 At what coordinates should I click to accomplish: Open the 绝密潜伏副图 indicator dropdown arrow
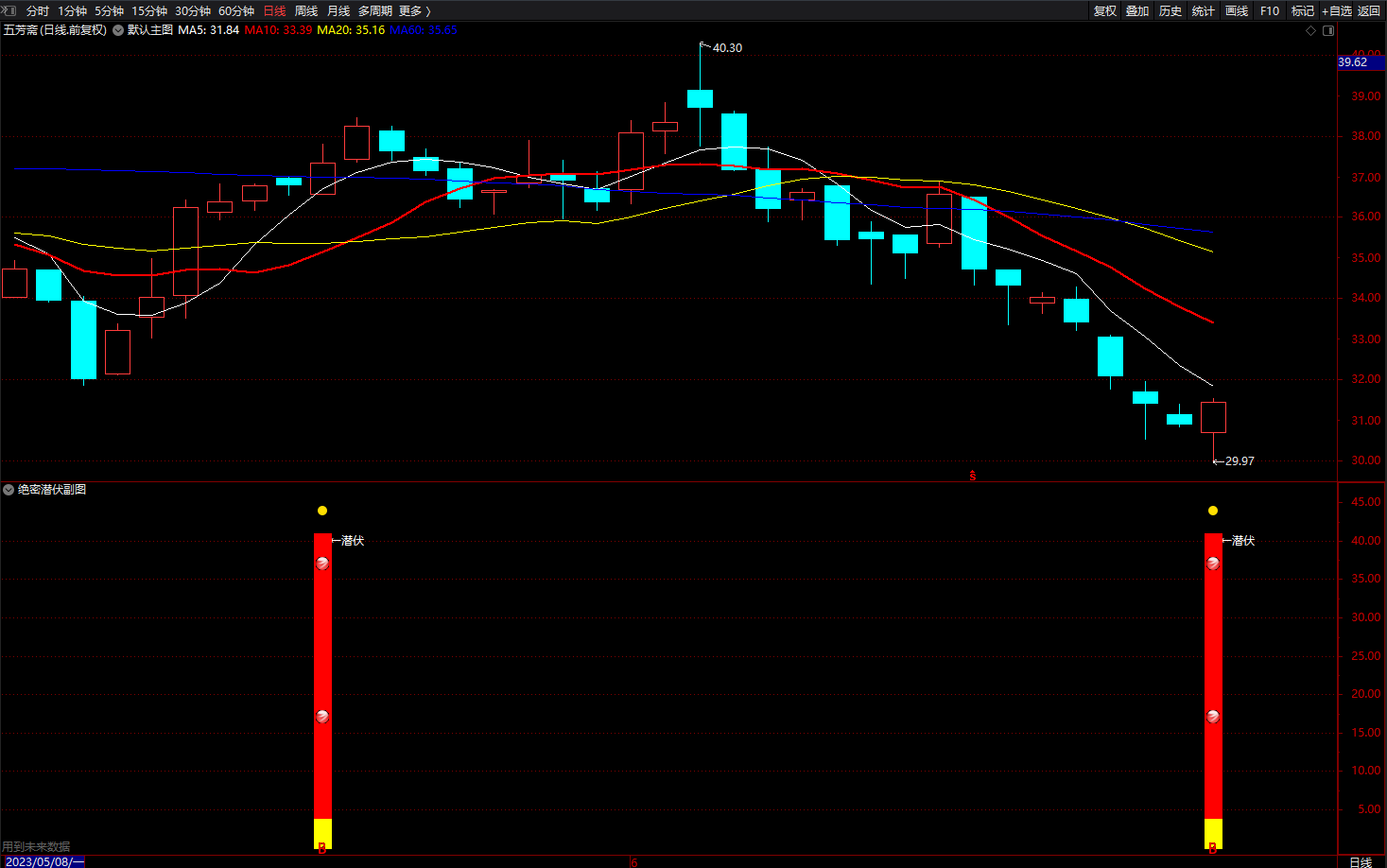9,490
